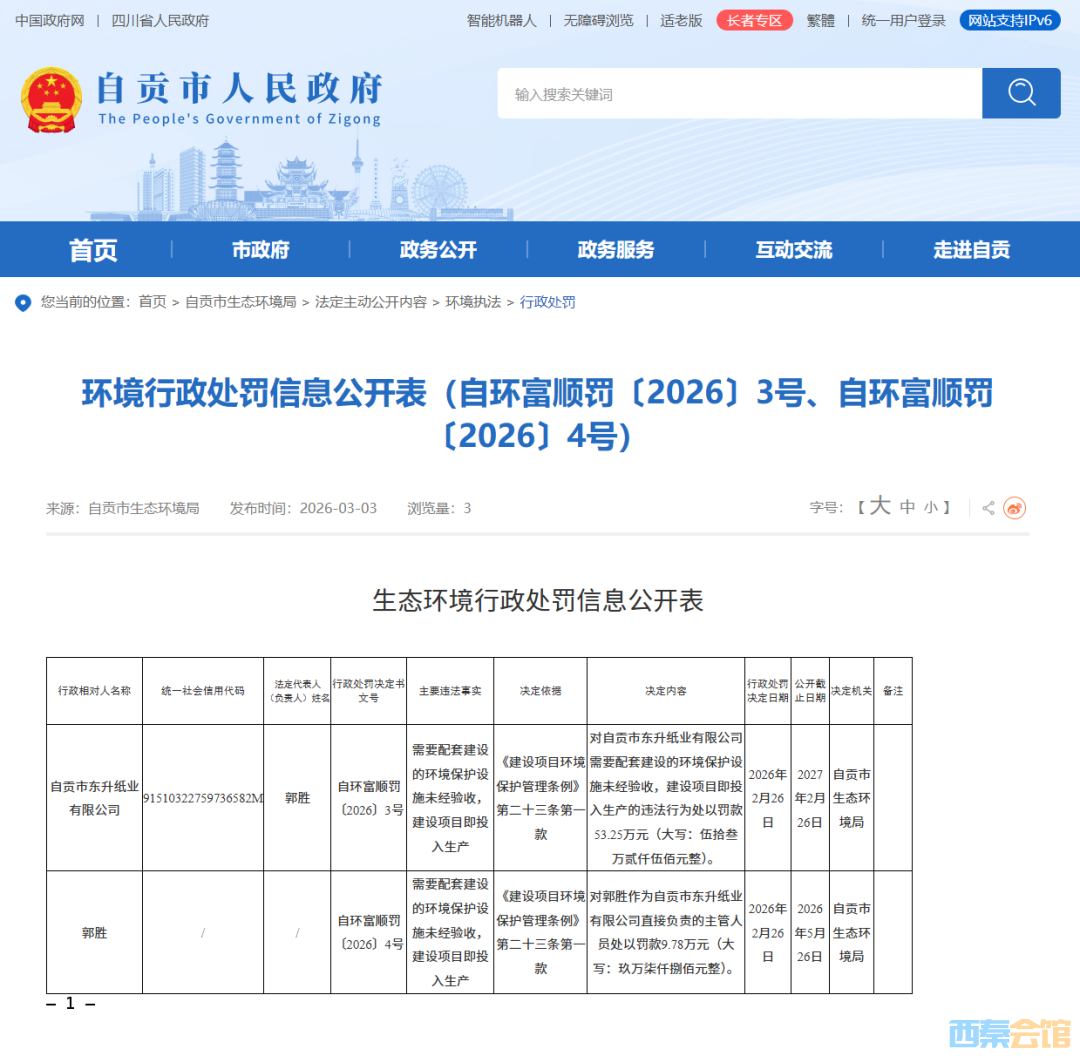The width and height of the screenshot is (1080, 1056).
Task: Open the 首页 navigation tab
Action: click(x=93, y=250)
